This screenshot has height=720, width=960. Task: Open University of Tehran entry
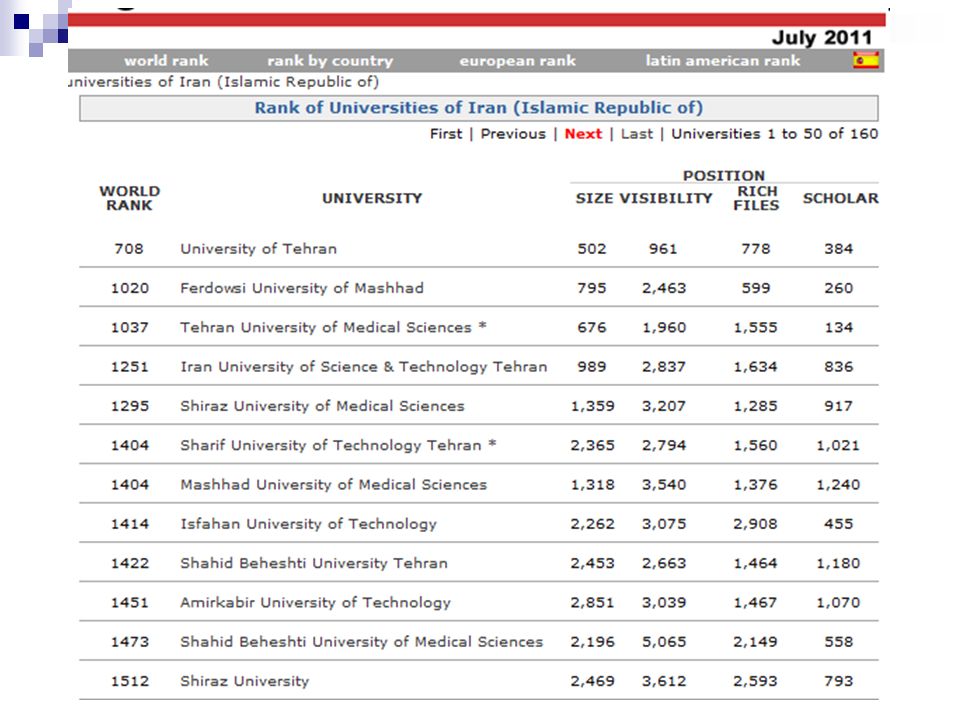[258, 249]
